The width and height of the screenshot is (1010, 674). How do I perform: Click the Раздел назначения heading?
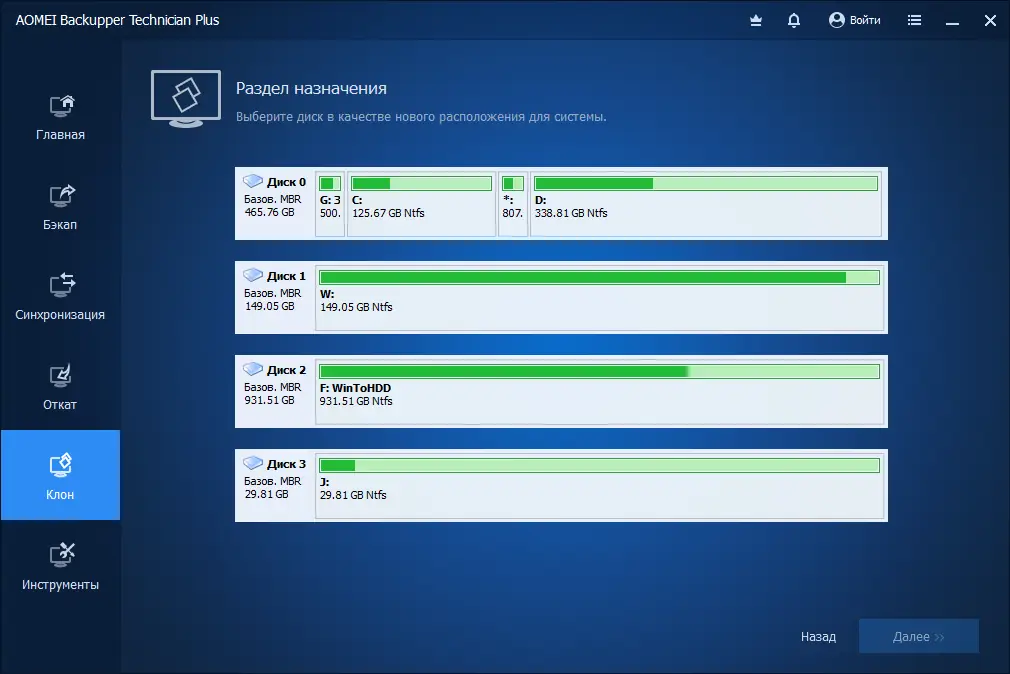coord(311,88)
